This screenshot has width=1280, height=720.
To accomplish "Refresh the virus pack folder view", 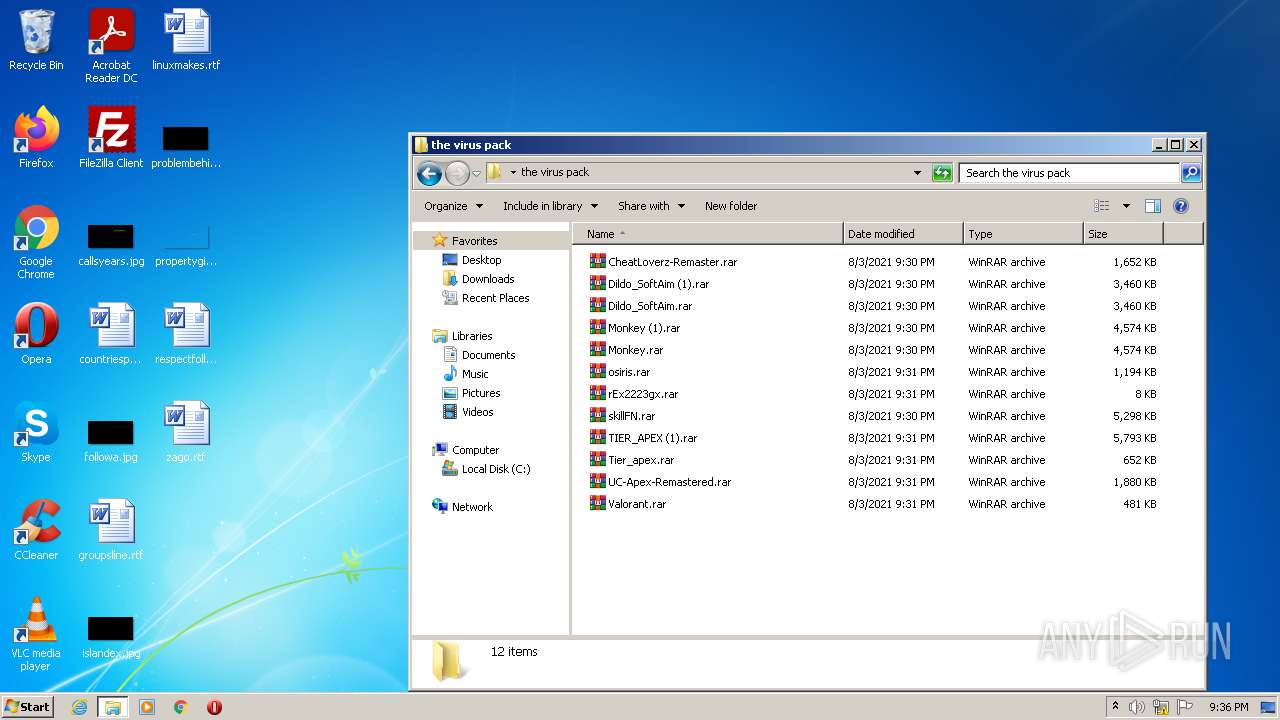I will [941, 173].
